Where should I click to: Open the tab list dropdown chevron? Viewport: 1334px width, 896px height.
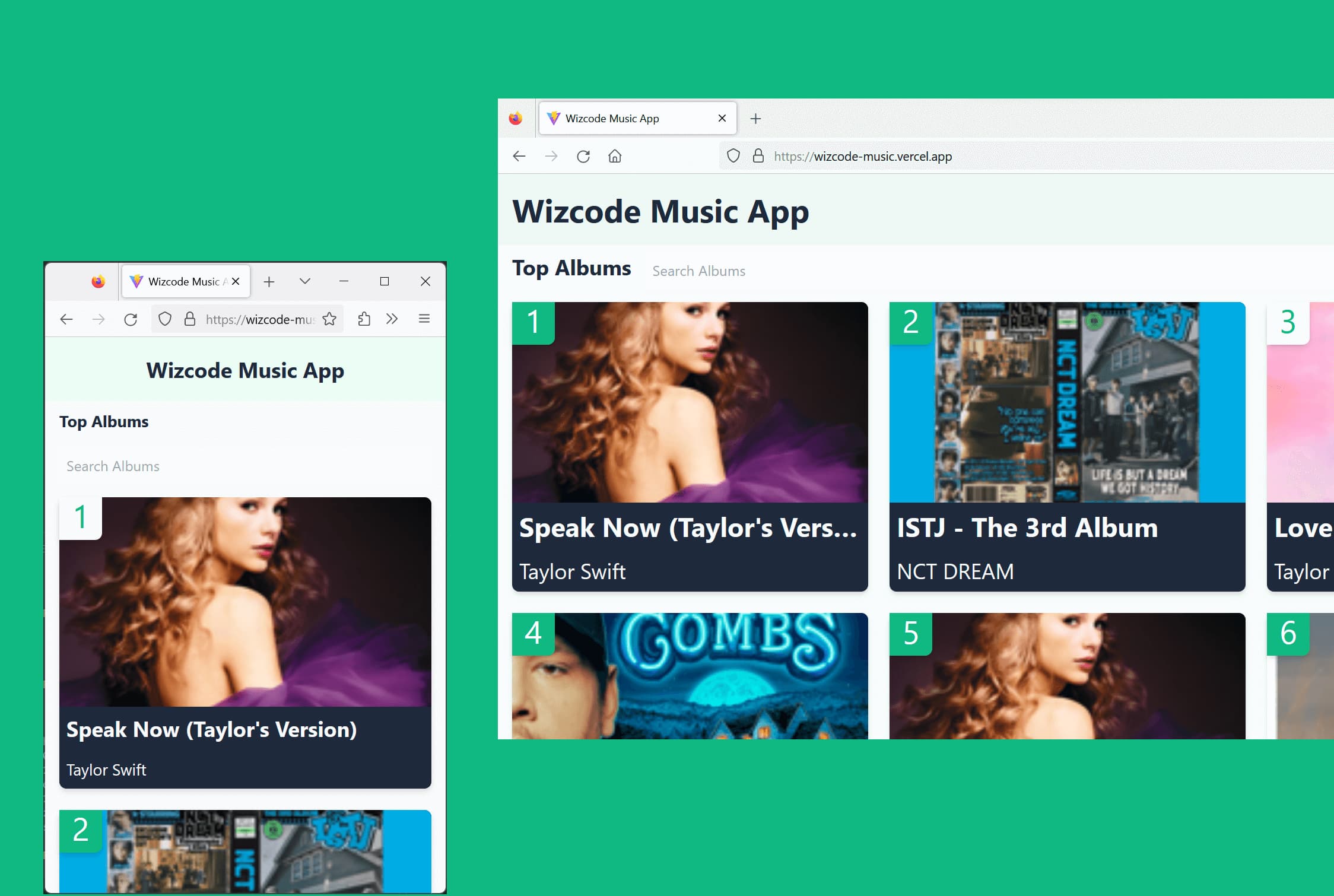304,281
